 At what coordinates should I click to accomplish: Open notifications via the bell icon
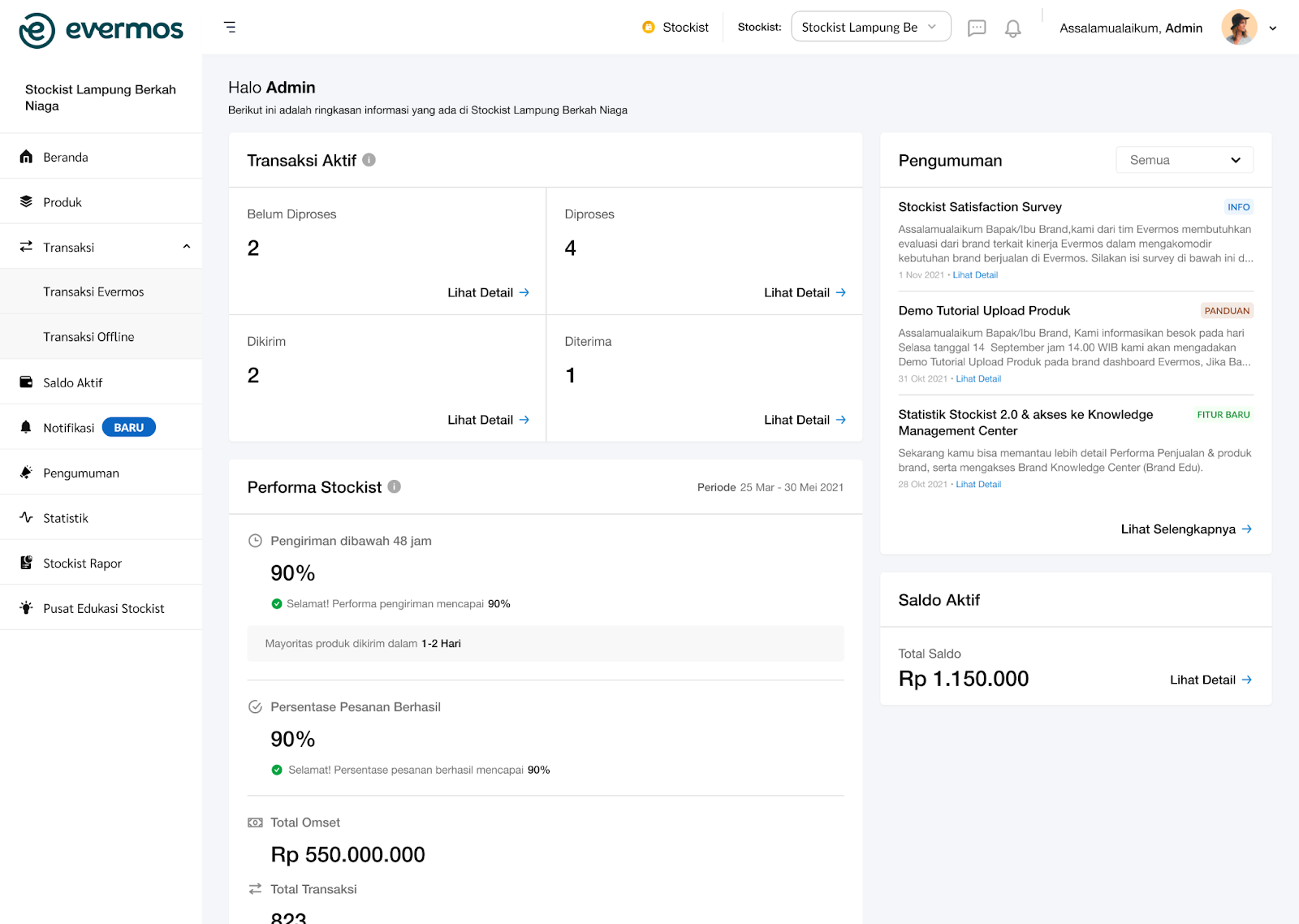click(1012, 28)
